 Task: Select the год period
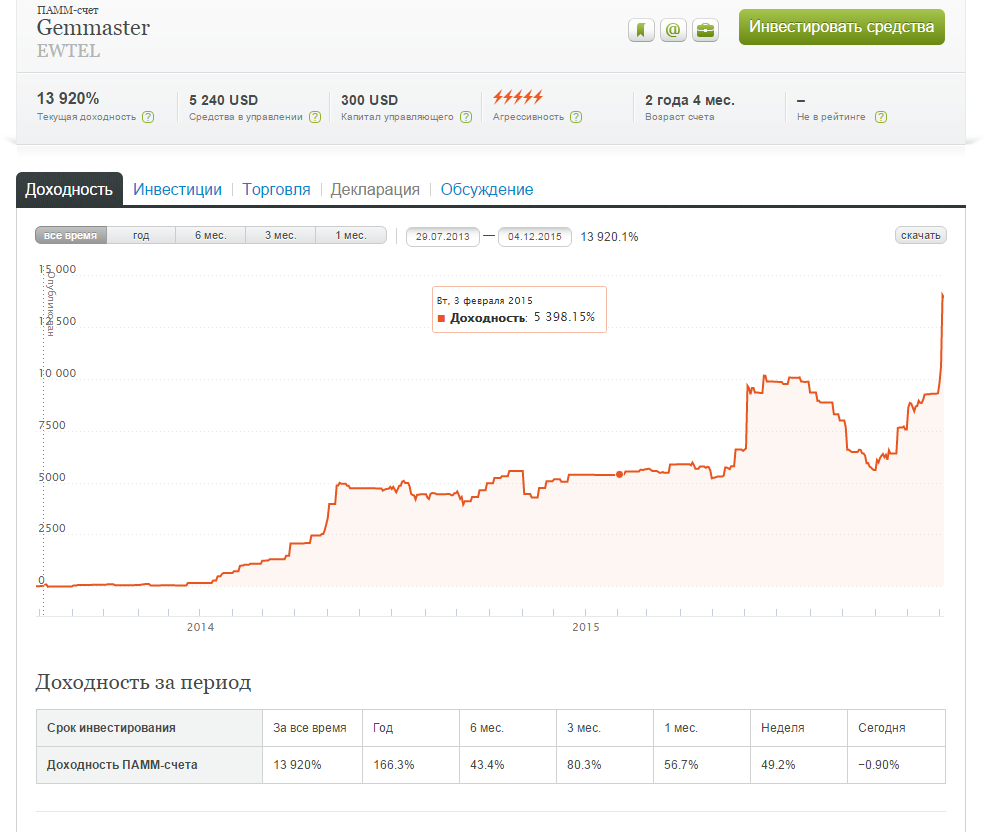(141, 235)
